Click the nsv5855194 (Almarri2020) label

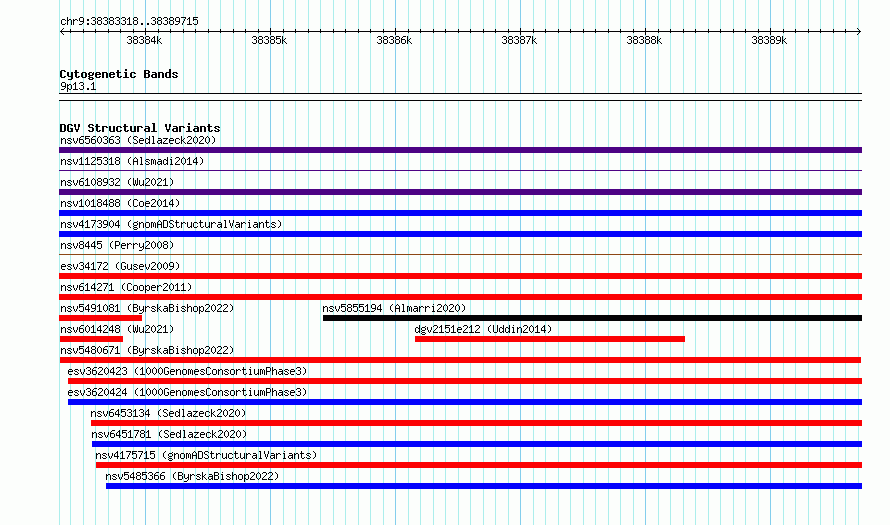(x=394, y=308)
